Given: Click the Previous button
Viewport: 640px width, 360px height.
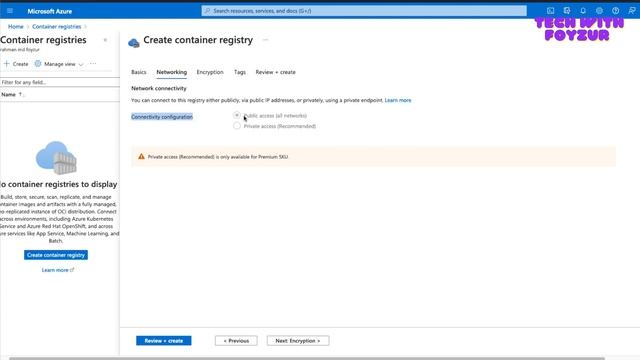Looking at the screenshot, I should pyautogui.click(x=236, y=341).
